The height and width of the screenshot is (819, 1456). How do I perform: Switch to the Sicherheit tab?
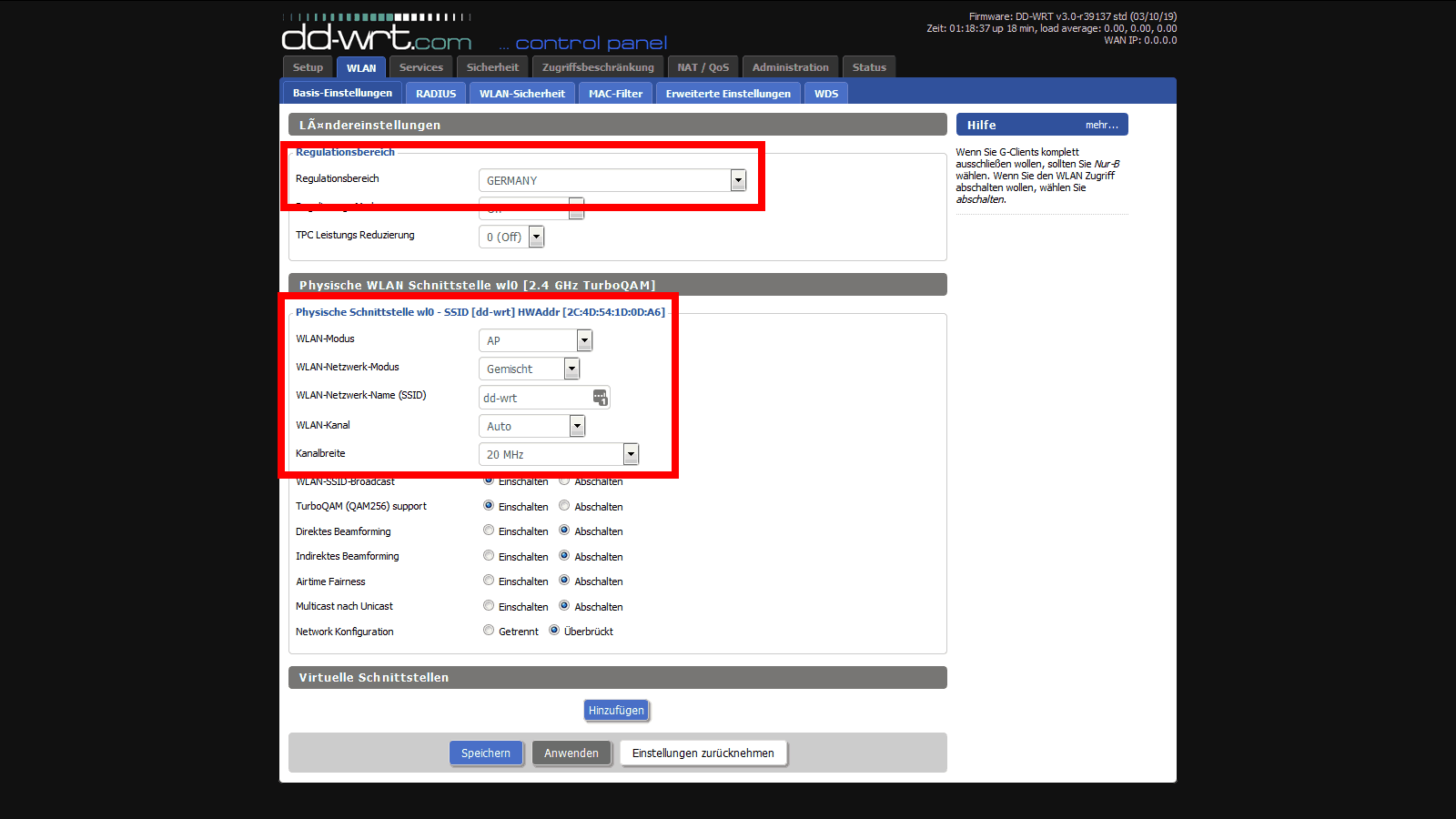pyautogui.click(x=492, y=67)
